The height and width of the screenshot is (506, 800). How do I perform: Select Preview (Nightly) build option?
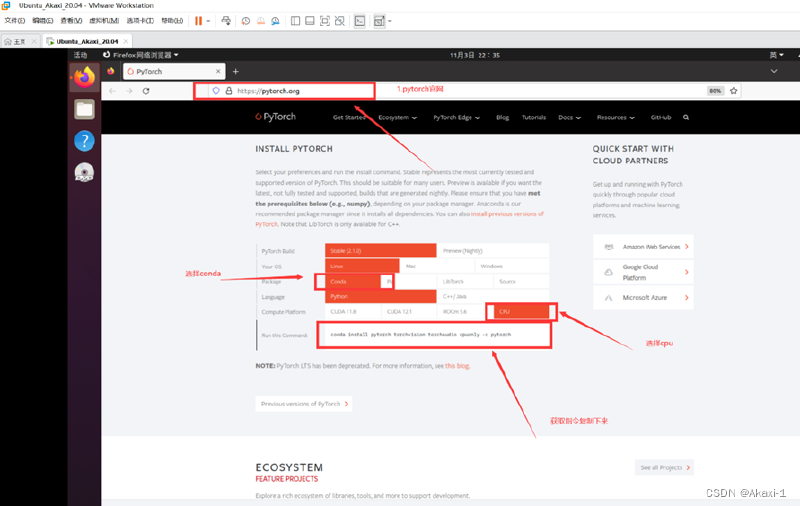[493, 250]
